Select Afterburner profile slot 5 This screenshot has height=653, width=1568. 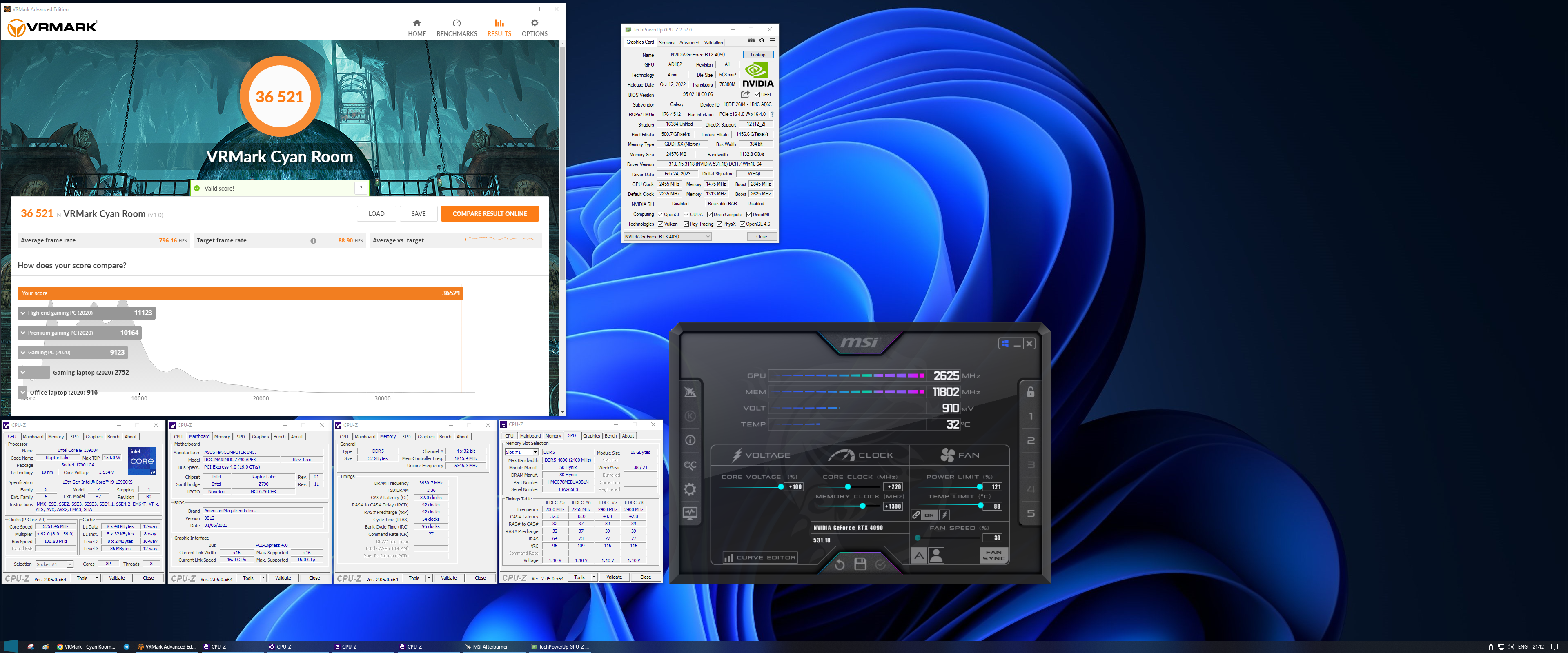pyautogui.click(x=1031, y=514)
